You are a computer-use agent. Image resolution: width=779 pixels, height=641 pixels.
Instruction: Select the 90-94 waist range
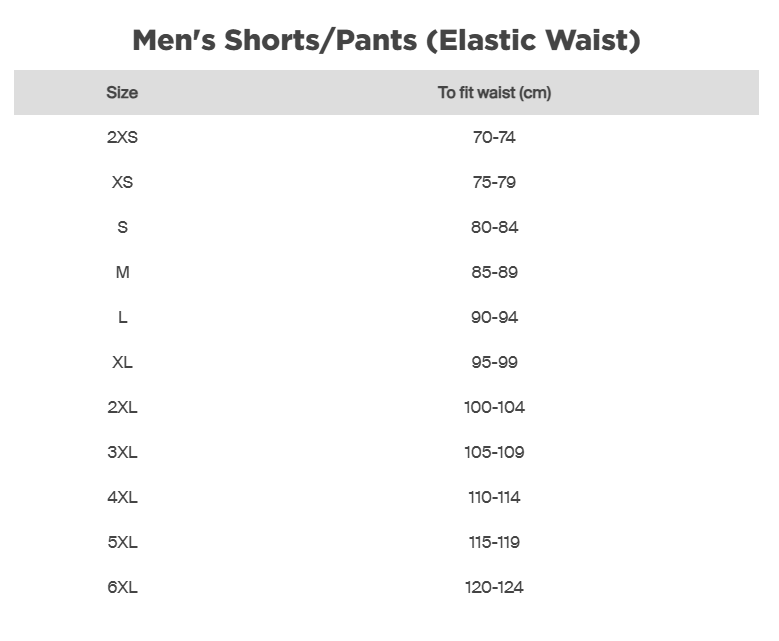(x=494, y=317)
